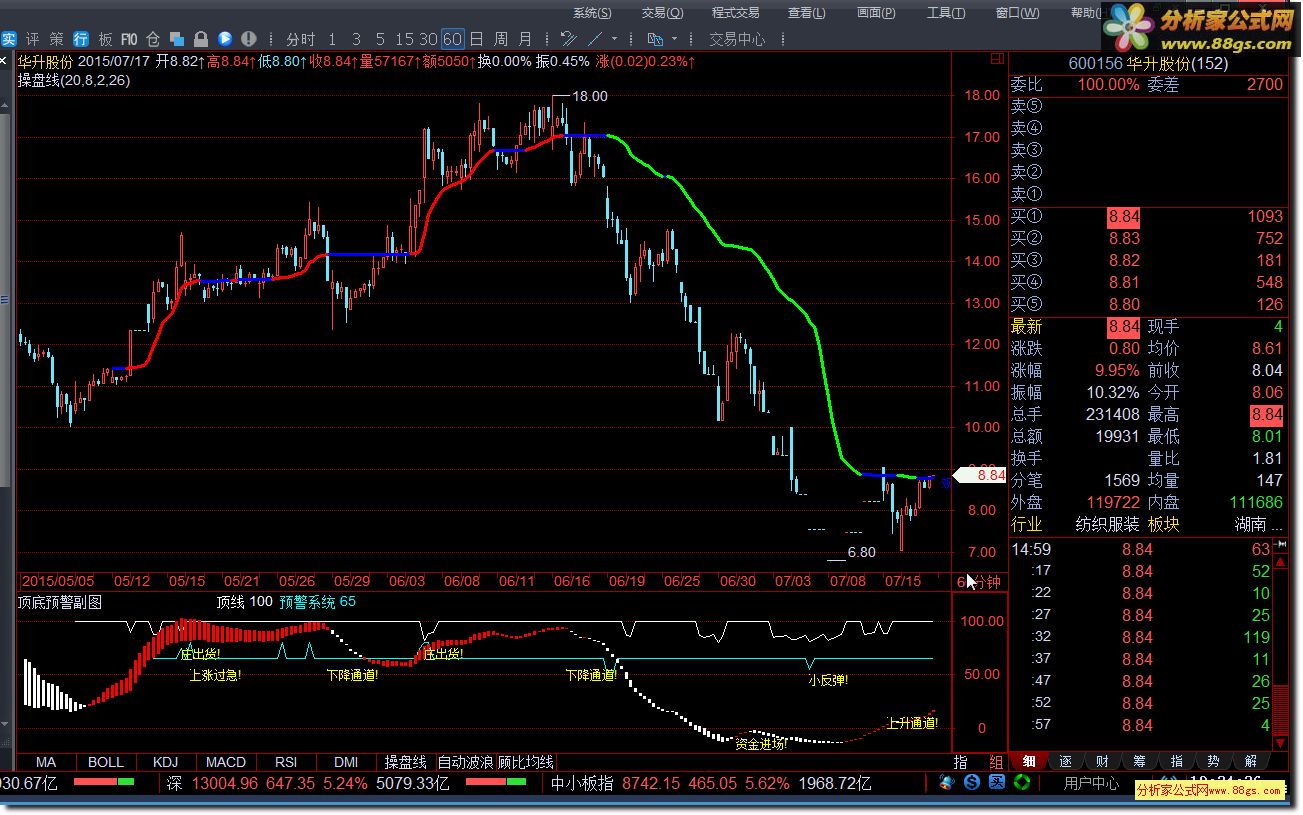The width and height of the screenshot is (1303, 815).
Task: Switch to 周 weekly period
Action: pyautogui.click(x=501, y=39)
